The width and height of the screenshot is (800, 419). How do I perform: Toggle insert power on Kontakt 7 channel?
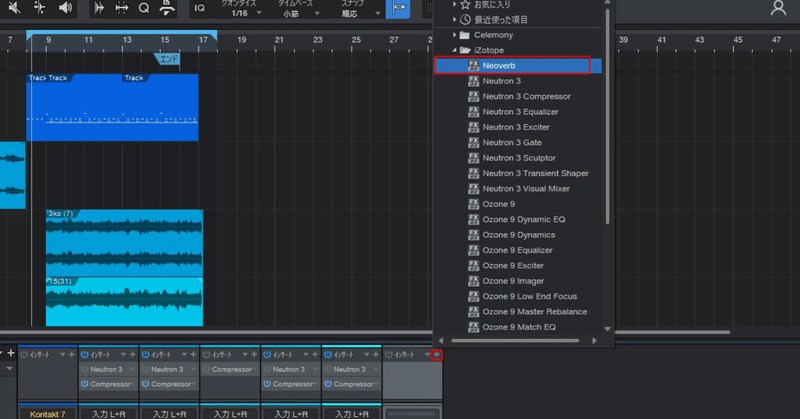point(24,355)
